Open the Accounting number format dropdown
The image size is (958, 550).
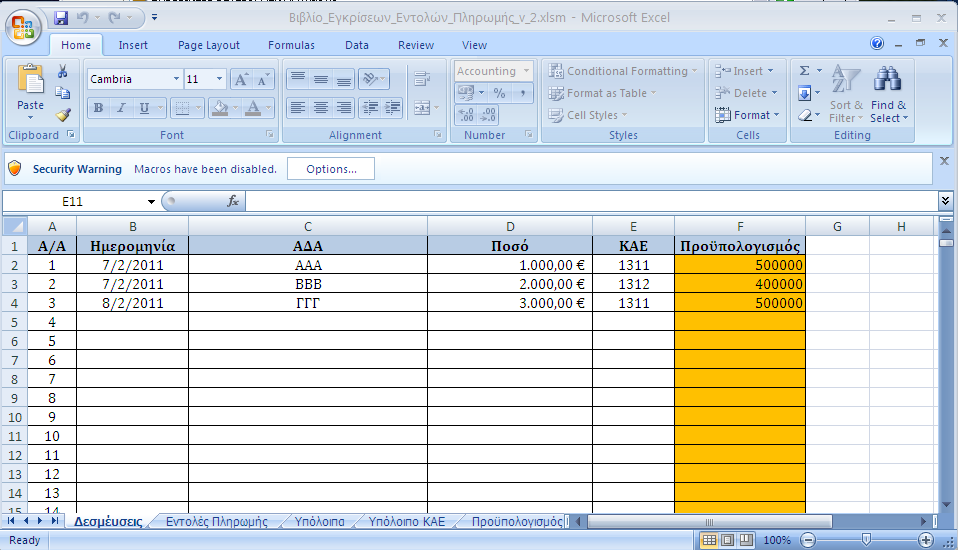pos(526,71)
